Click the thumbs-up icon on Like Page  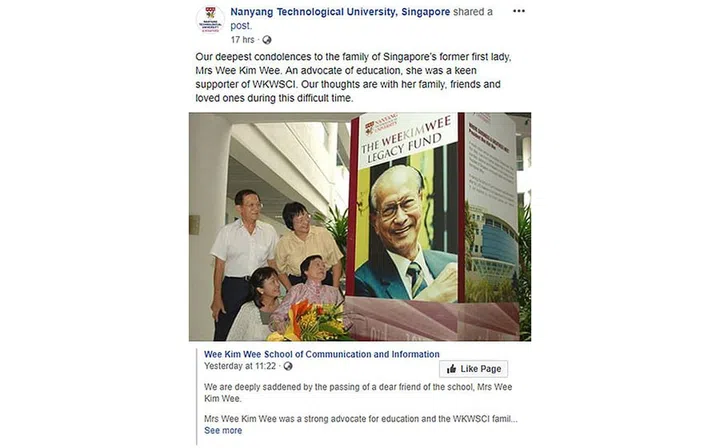coord(452,369)
